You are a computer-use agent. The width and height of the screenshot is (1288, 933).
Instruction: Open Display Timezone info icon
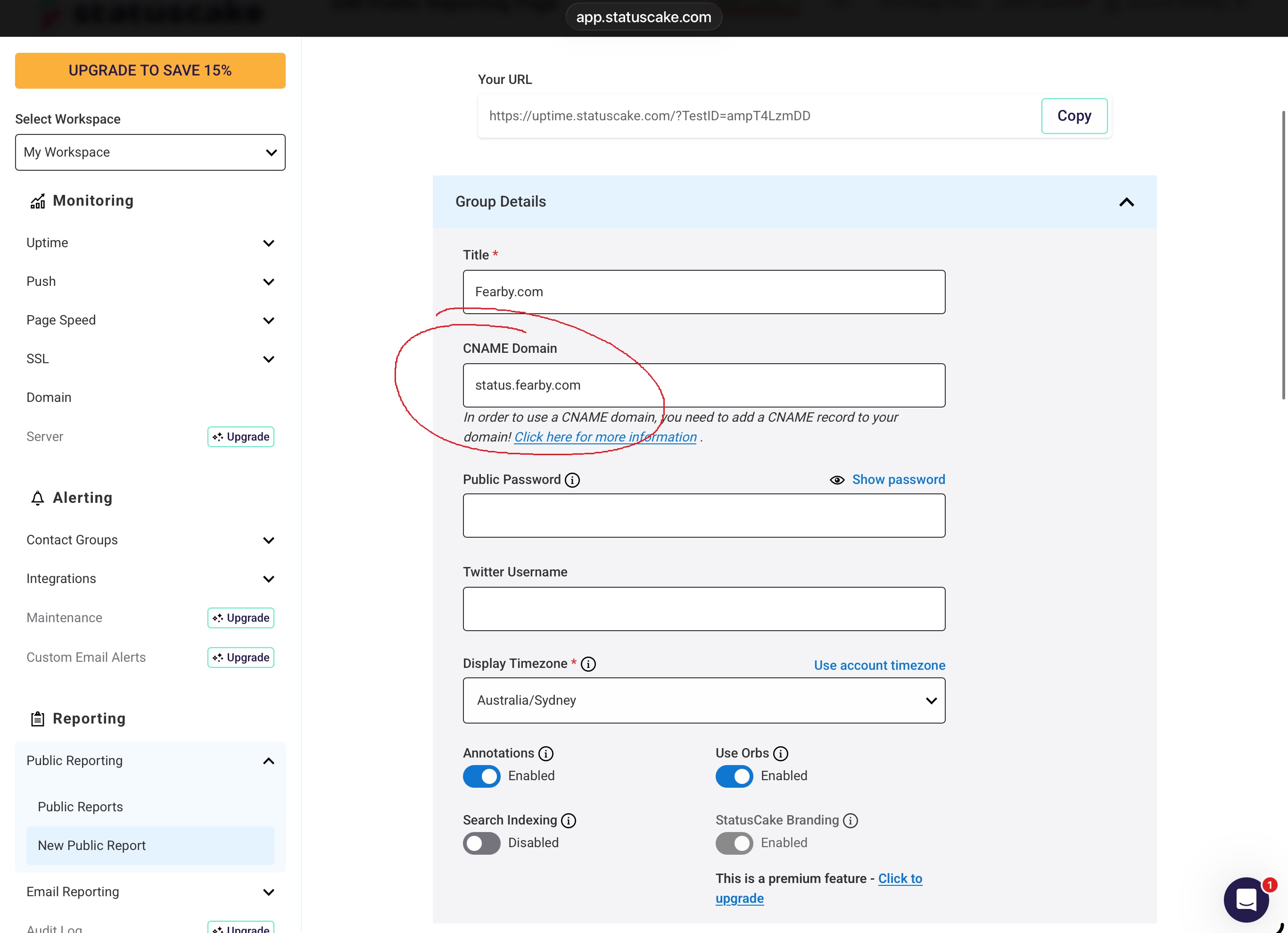click(588, 664)
